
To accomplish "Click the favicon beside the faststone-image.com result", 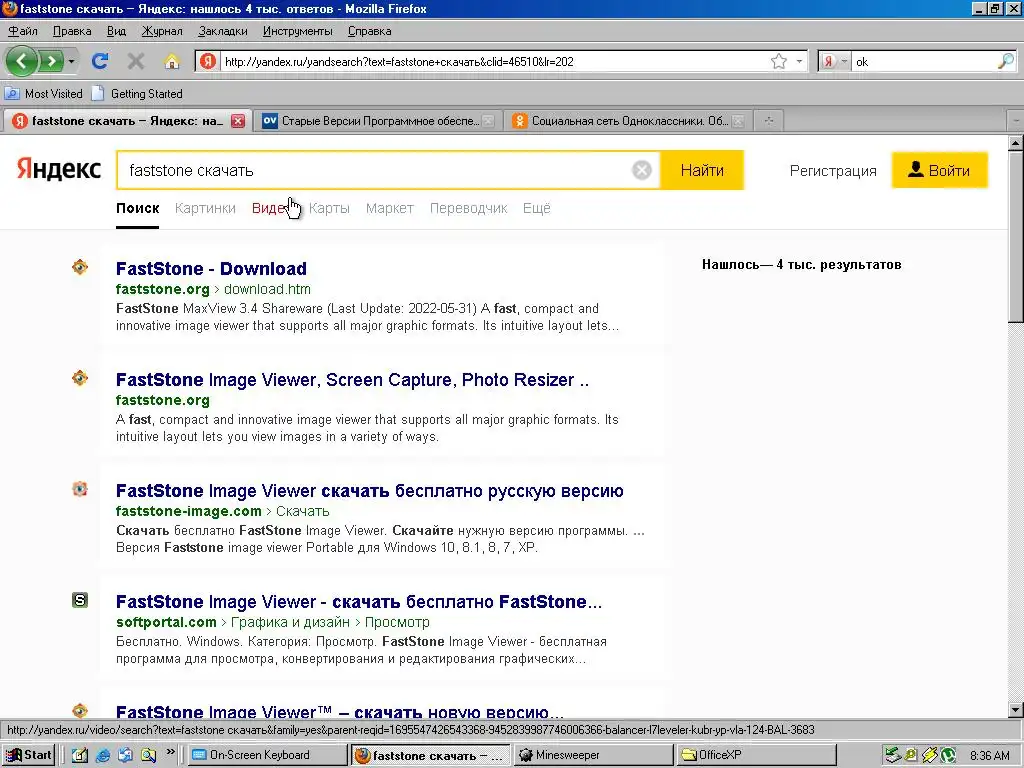I will (80, 489).
